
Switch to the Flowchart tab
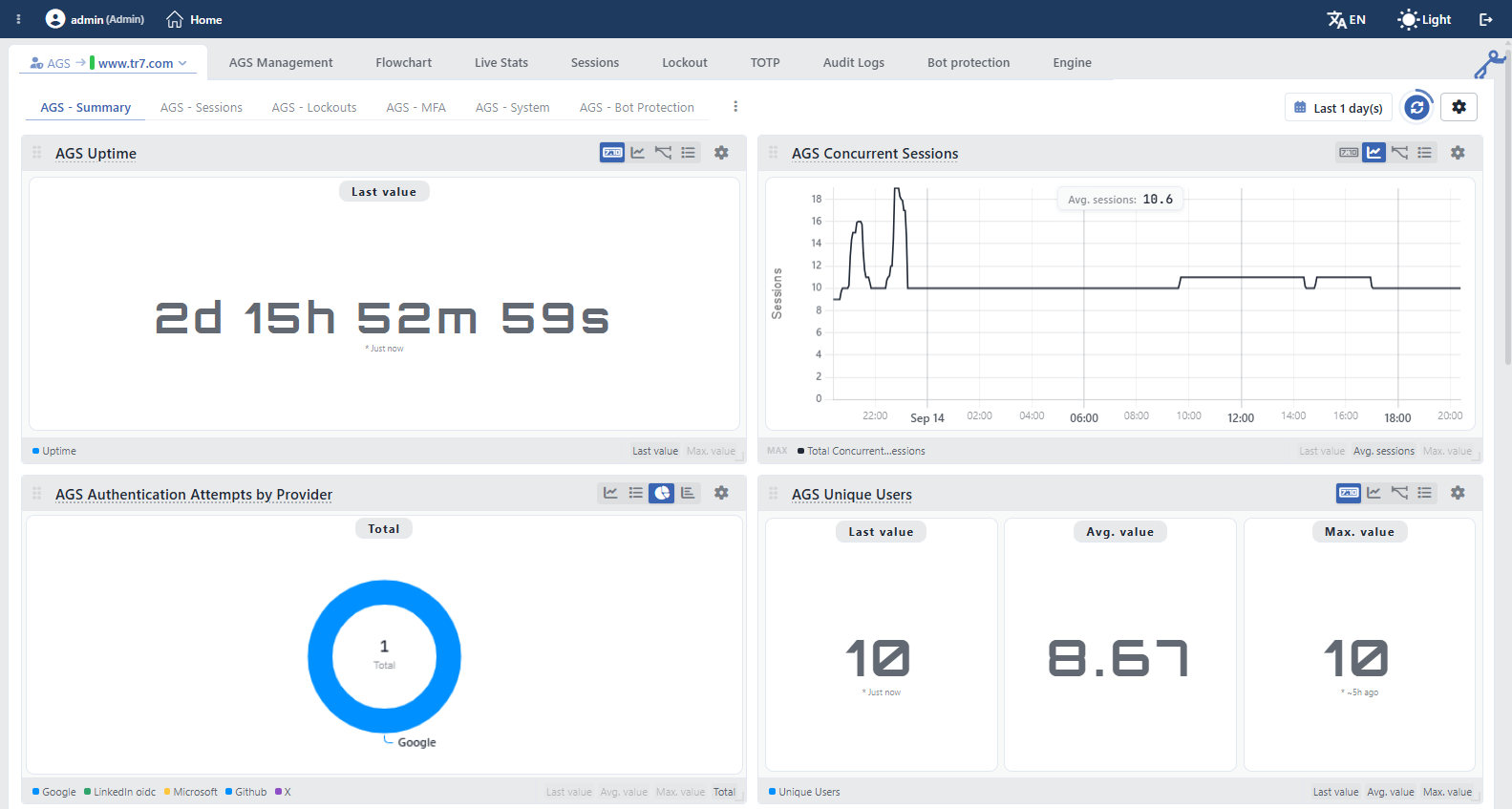(x=403, y=62)
